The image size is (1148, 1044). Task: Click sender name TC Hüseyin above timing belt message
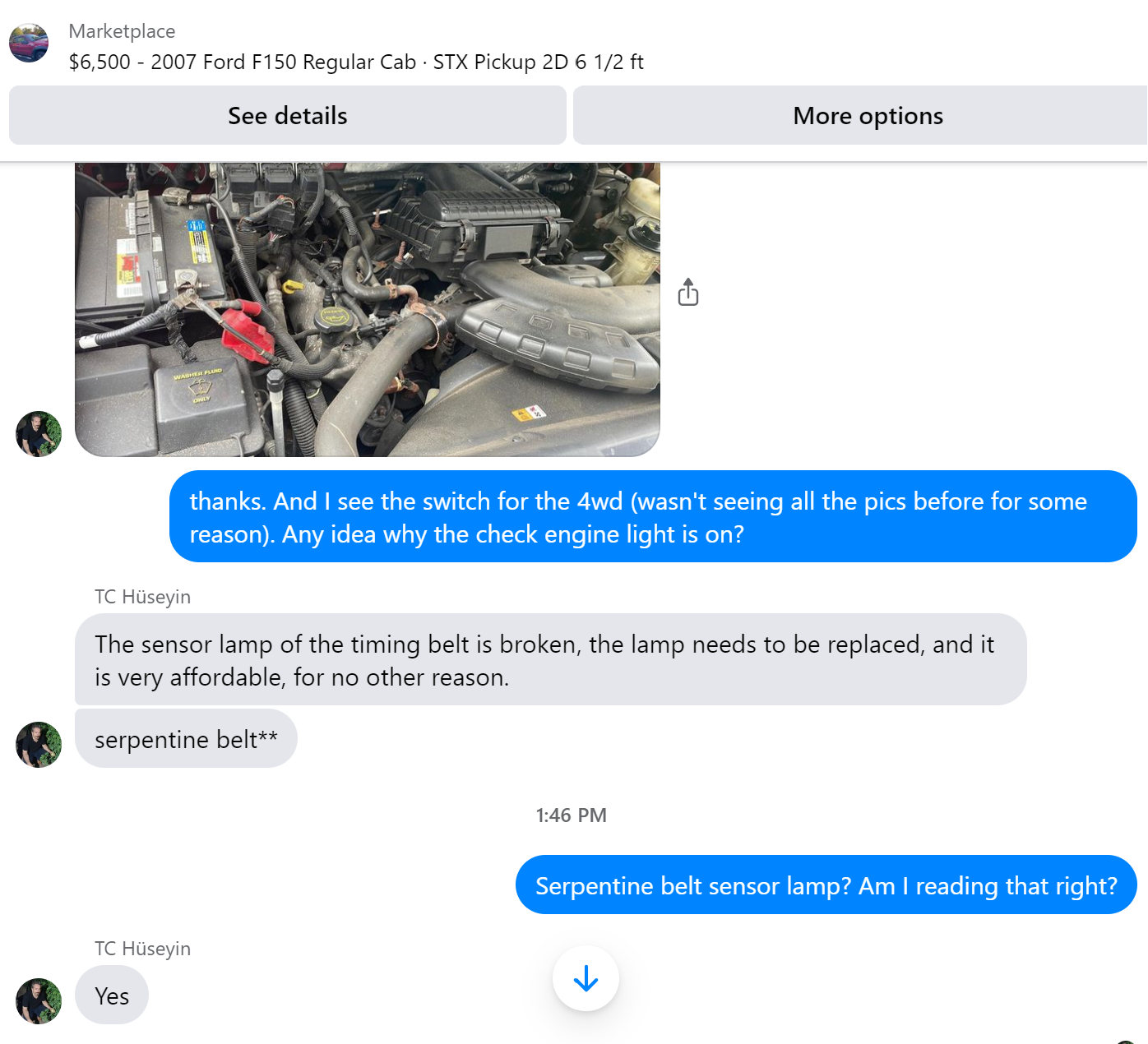[x=142, y=596]
